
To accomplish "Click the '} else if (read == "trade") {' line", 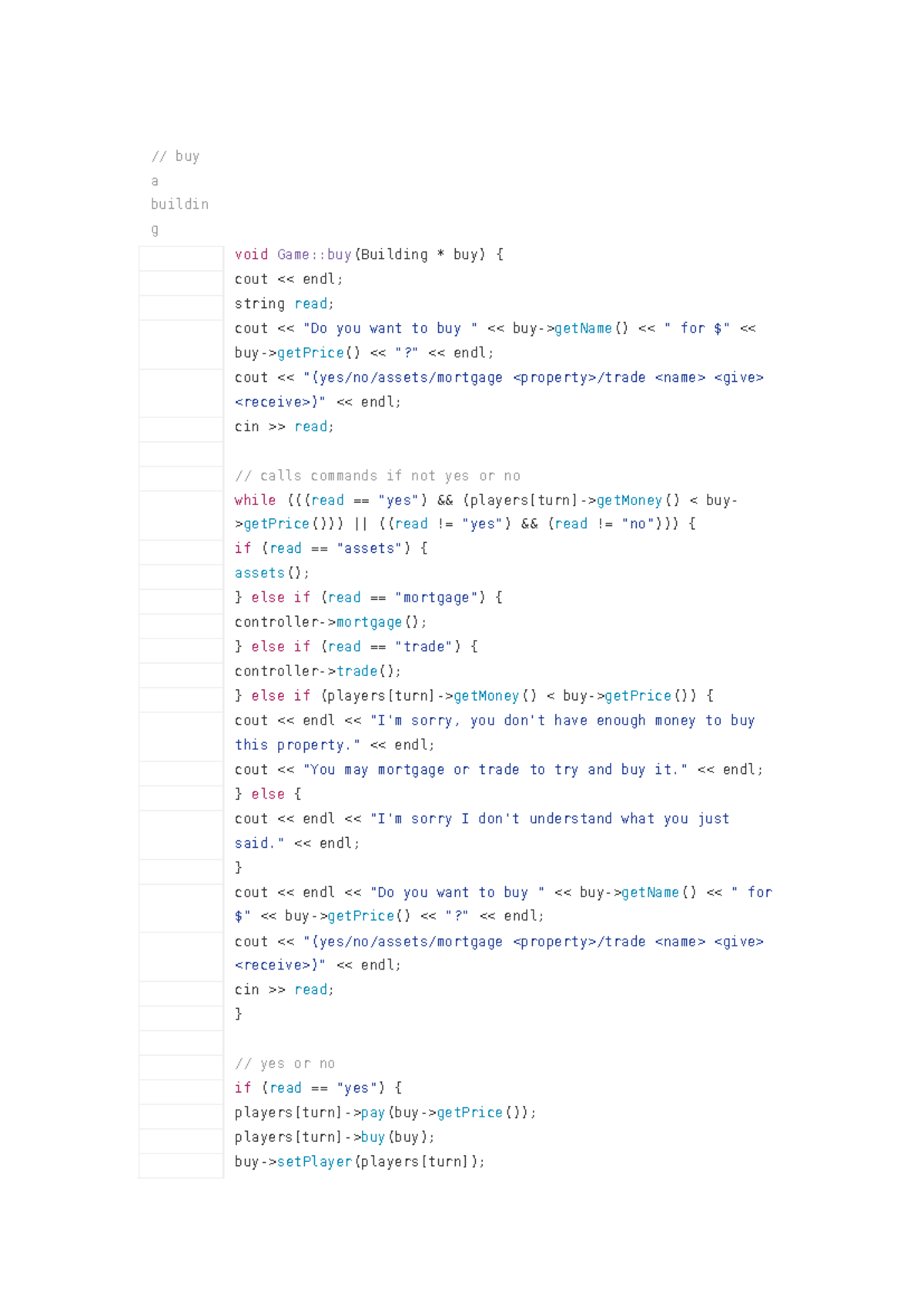I will 357,647.
